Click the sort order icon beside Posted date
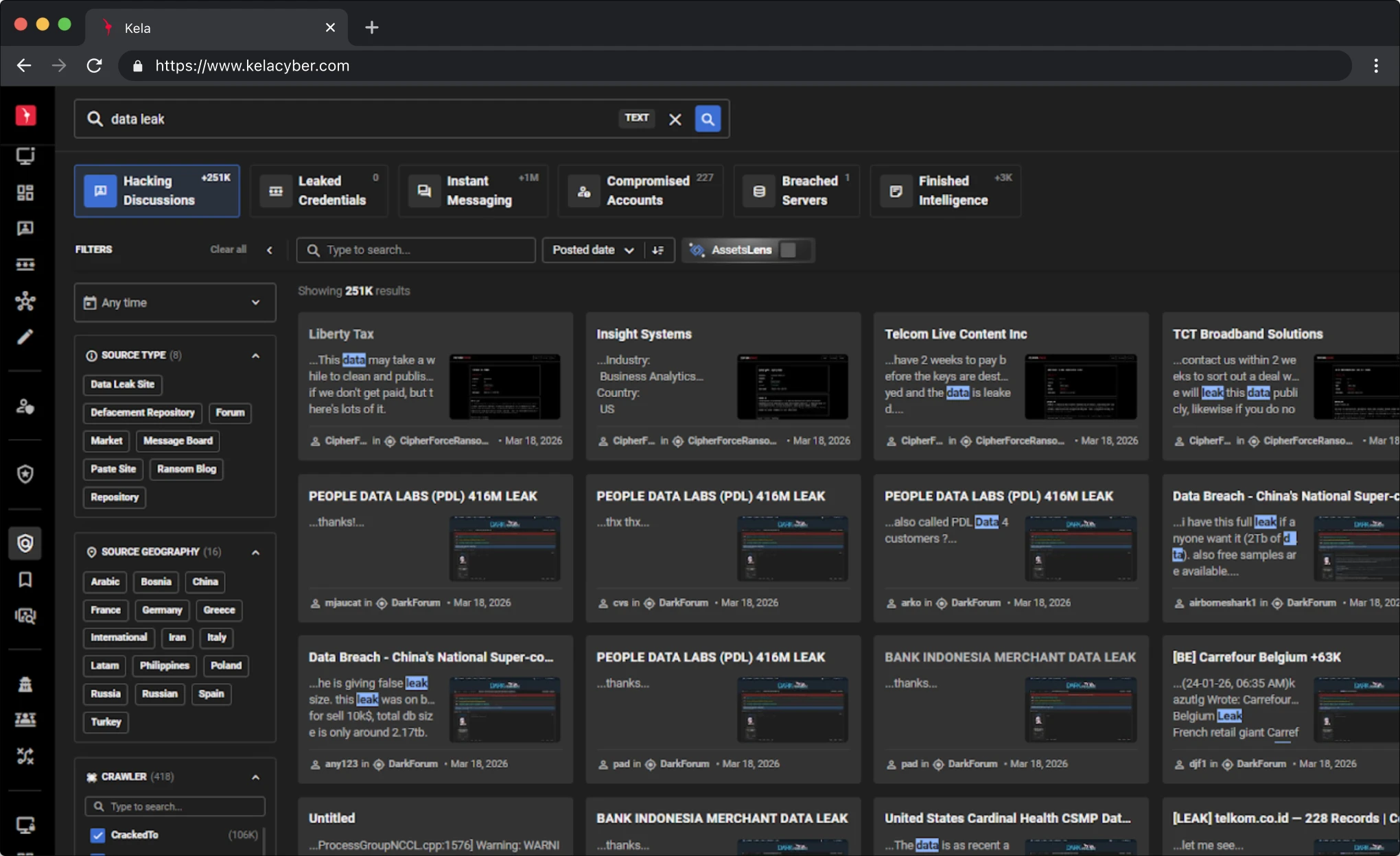Image resolution: width=1400 pixels, height=856 pixels. click(658, 250)
